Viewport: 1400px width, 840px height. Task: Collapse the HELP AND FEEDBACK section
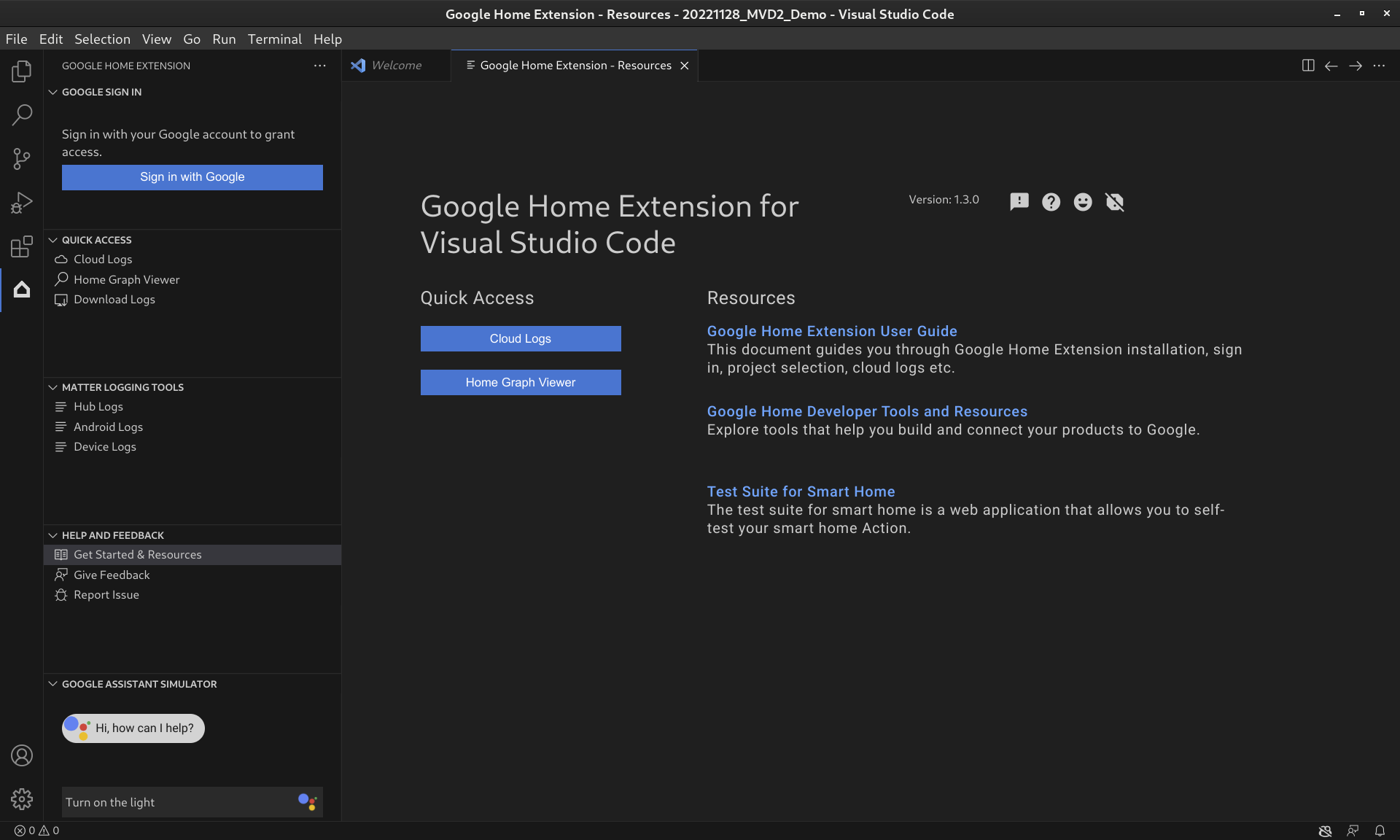pos(52,535)
